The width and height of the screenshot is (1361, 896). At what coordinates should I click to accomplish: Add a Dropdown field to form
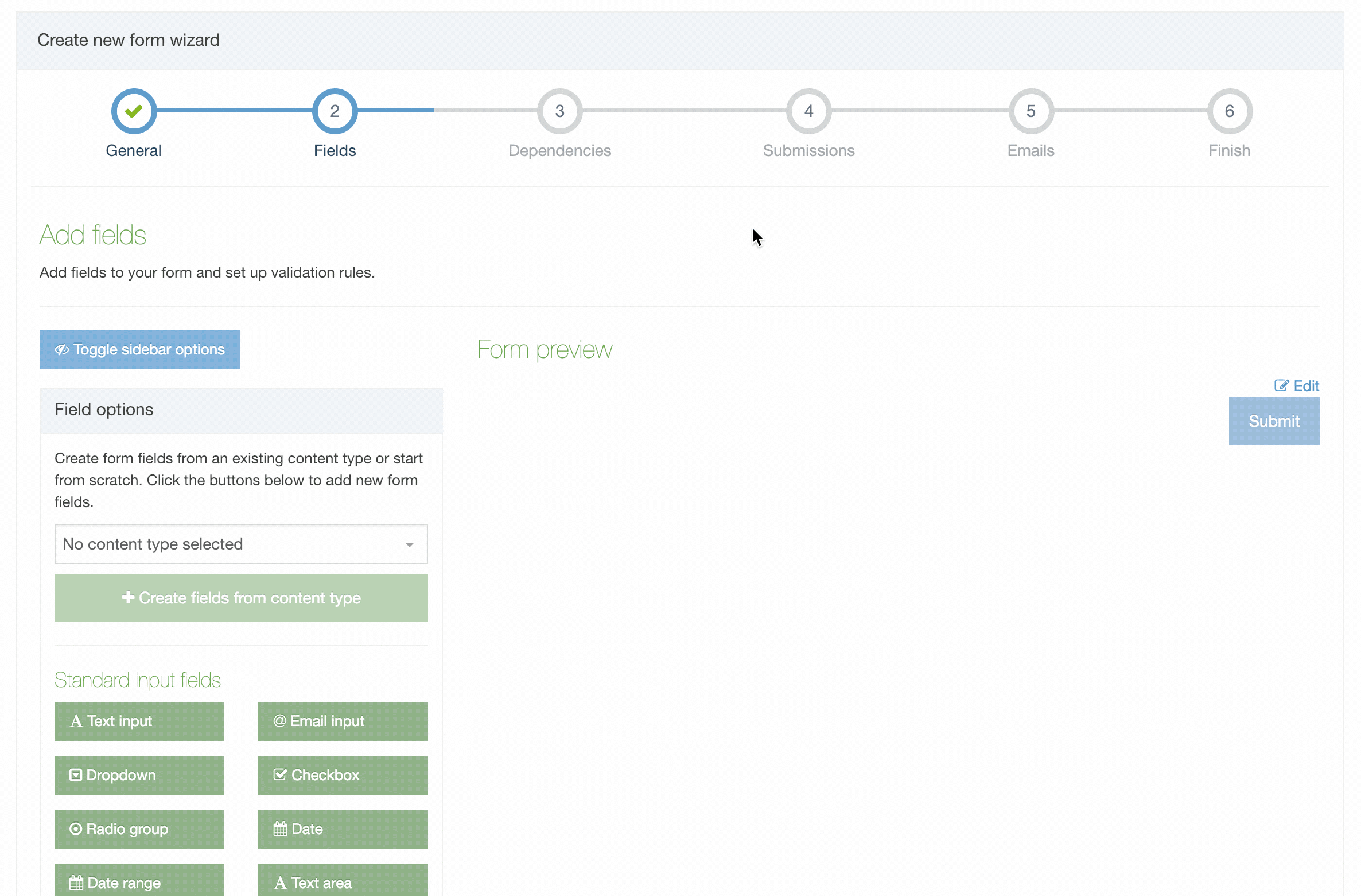(x=139, y=775)
